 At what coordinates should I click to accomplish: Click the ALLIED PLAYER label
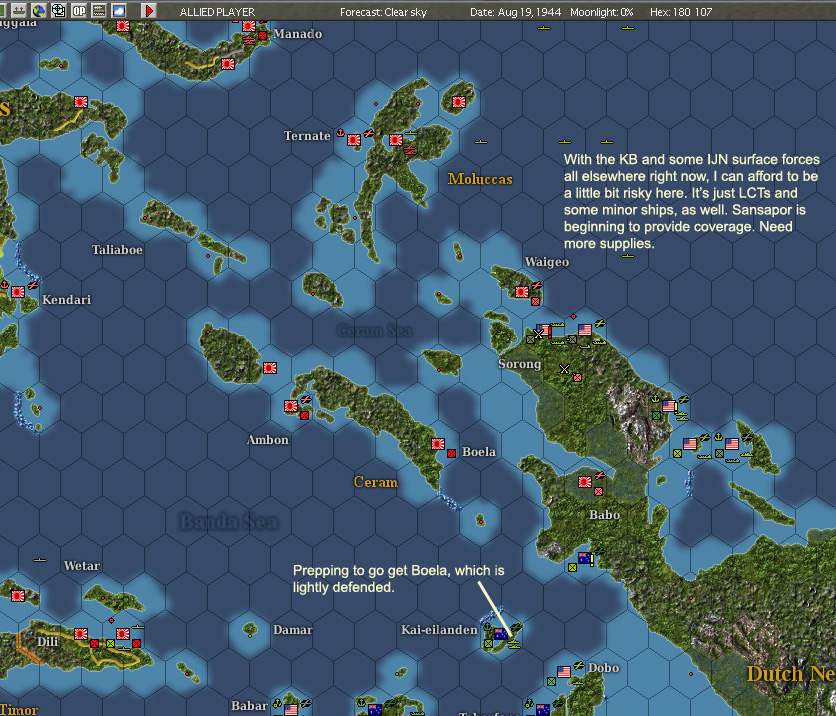tap(217, 12)
